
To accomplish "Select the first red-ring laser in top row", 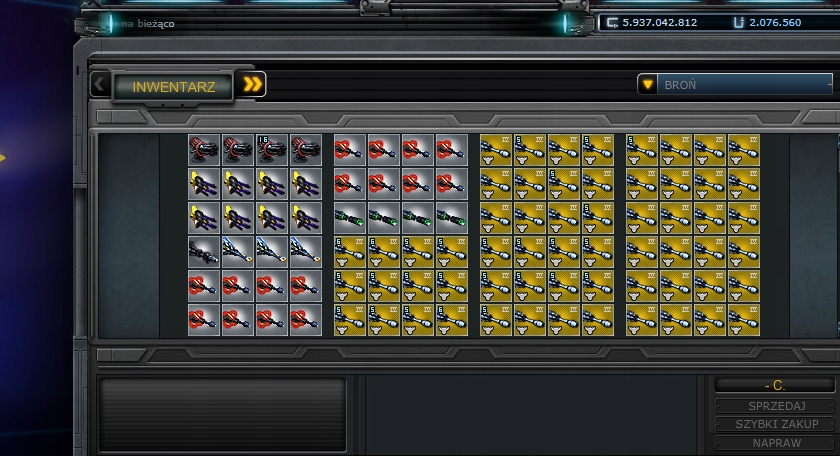I will [350, 149].
